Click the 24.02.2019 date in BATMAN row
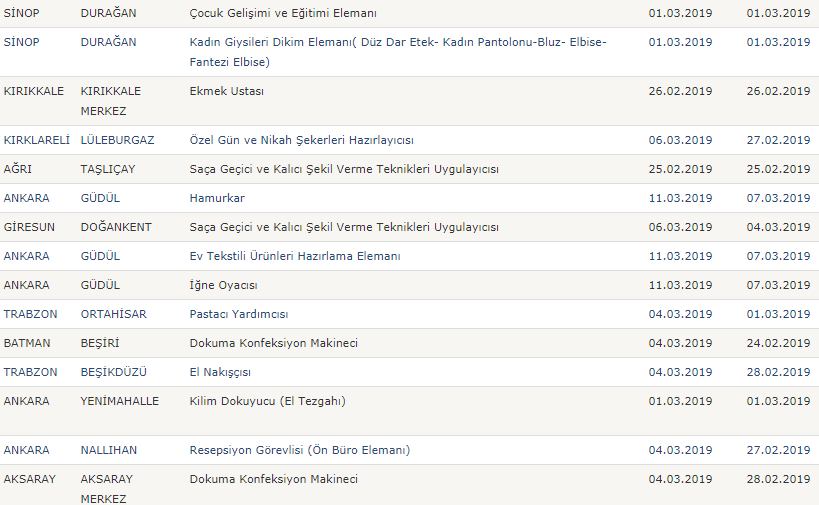Screen dimensions: 819x505 coord(778,343)
